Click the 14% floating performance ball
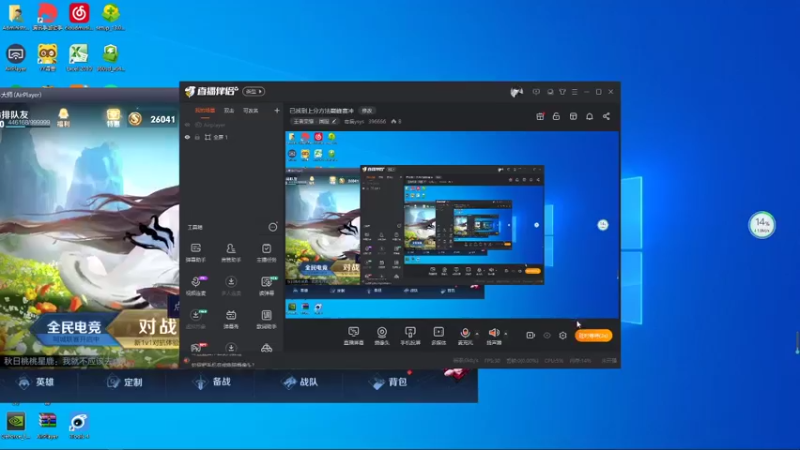The image size is (800, 450). click(762, 225)
